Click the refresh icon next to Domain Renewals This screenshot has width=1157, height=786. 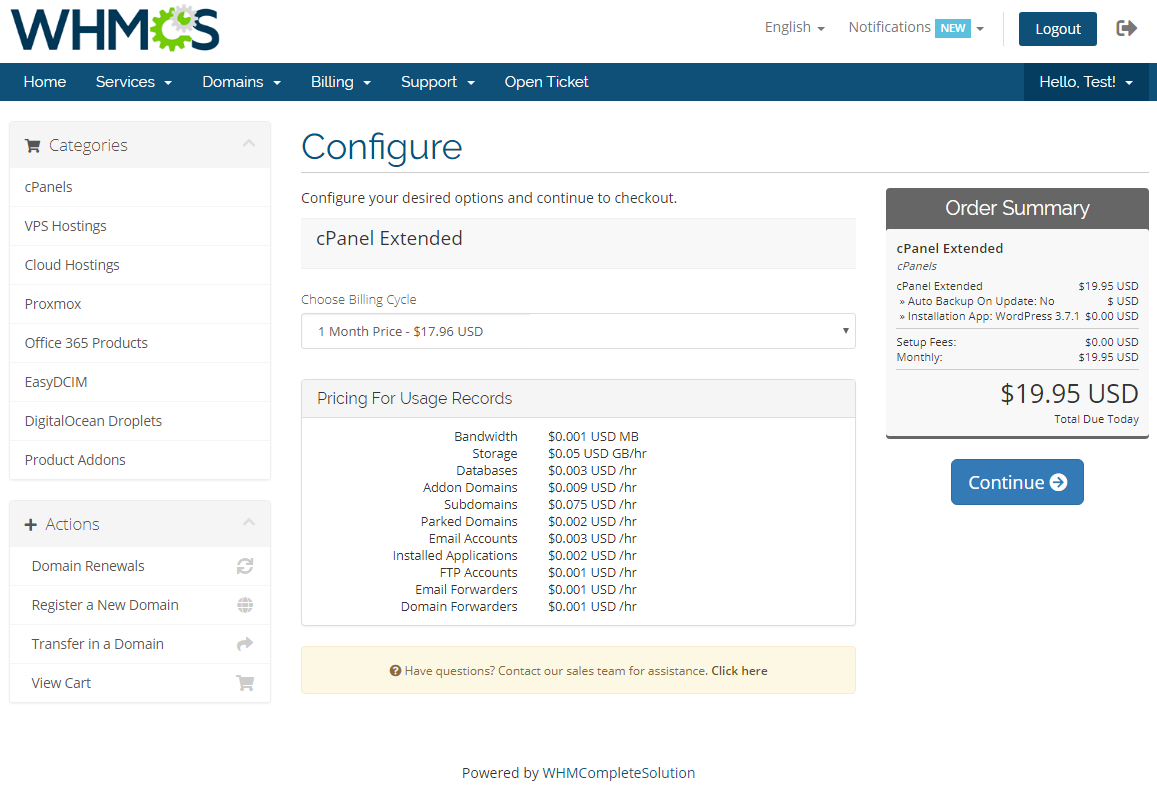tap(245, 565)
